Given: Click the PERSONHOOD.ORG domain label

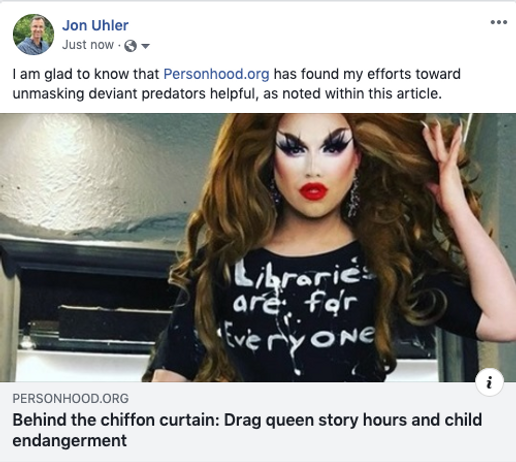Looking at the screenshot, I should point(71,398).
